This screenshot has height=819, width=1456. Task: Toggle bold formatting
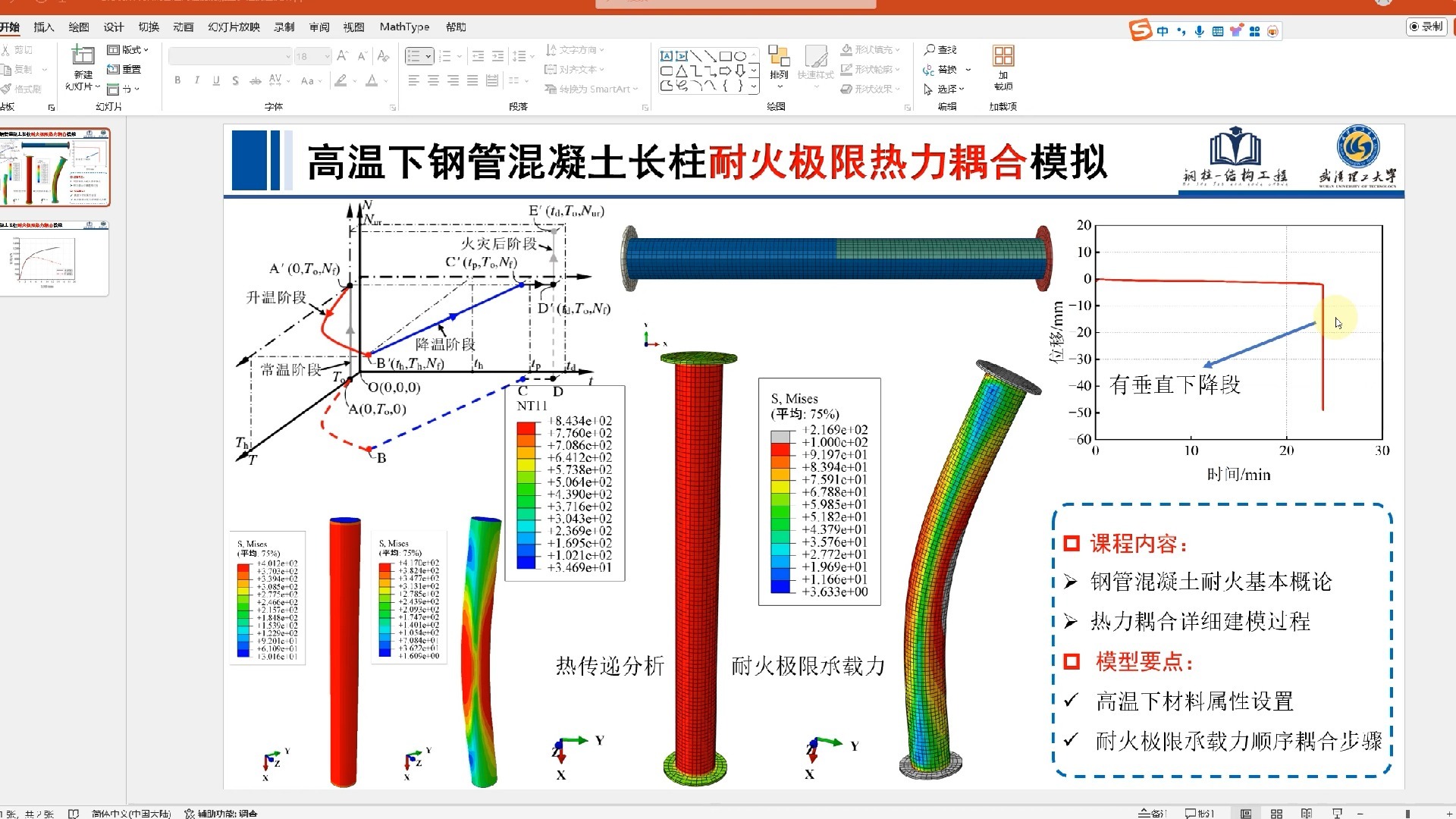tap(177, 80)
